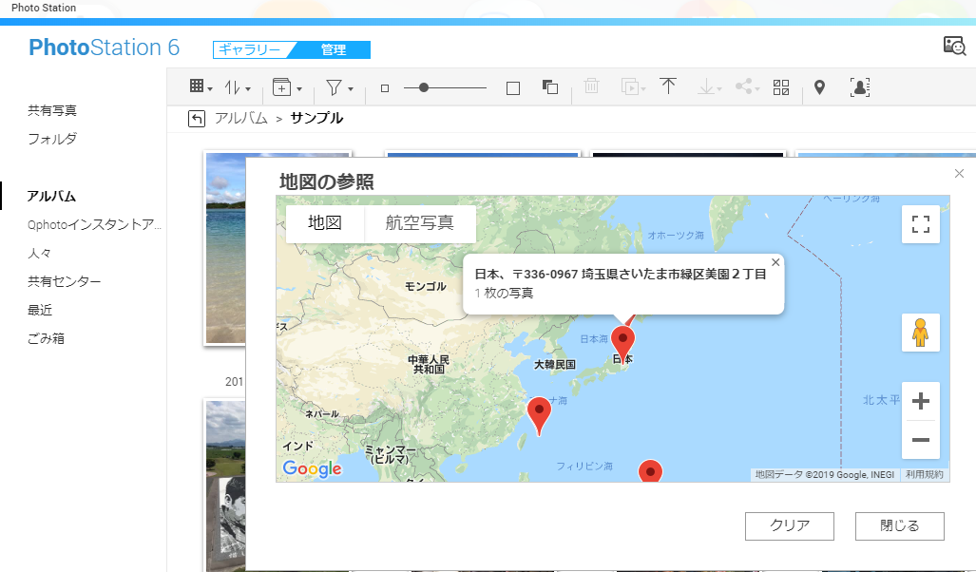The width and height of the screenshot is (976, 572).
Task: Open the add album dropdown
Action: [x=287, y=88]
